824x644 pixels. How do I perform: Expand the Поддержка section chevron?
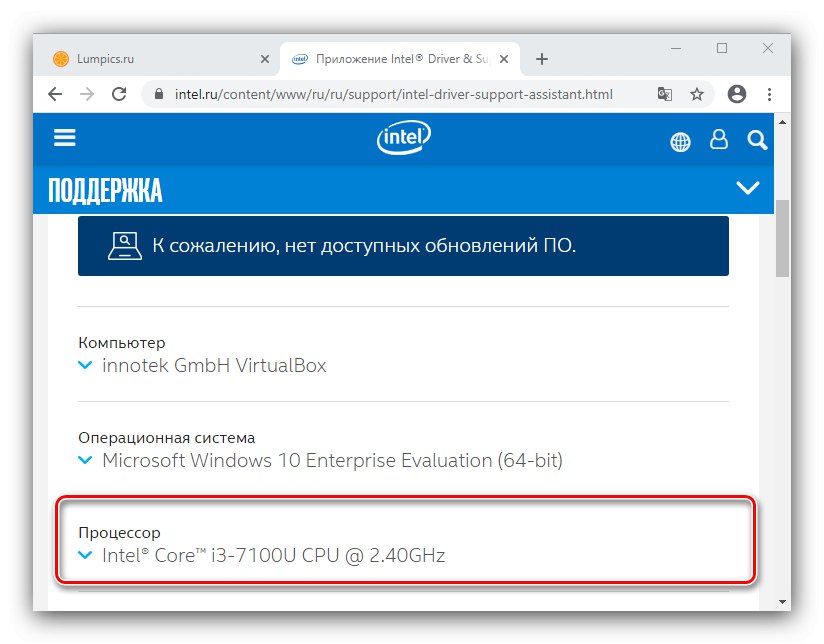pos(747,187)
